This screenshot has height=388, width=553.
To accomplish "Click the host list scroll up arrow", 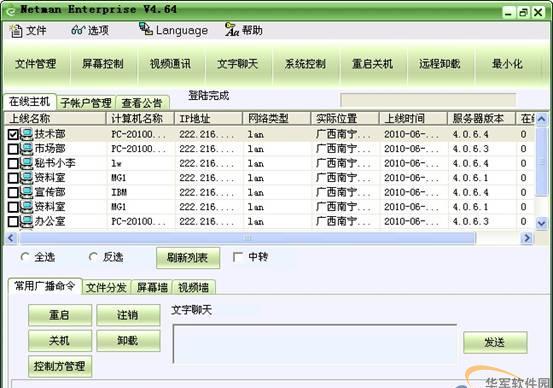I will (x=541, y=119).
